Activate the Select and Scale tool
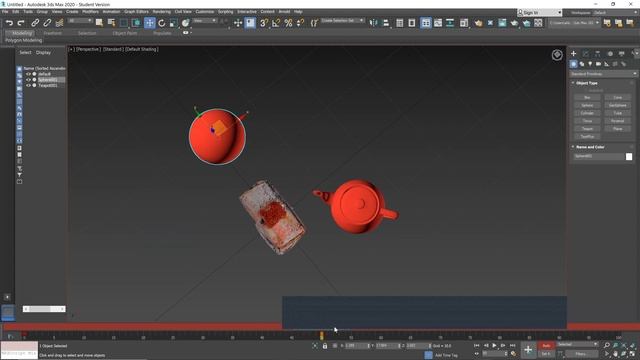 (173, 23)
